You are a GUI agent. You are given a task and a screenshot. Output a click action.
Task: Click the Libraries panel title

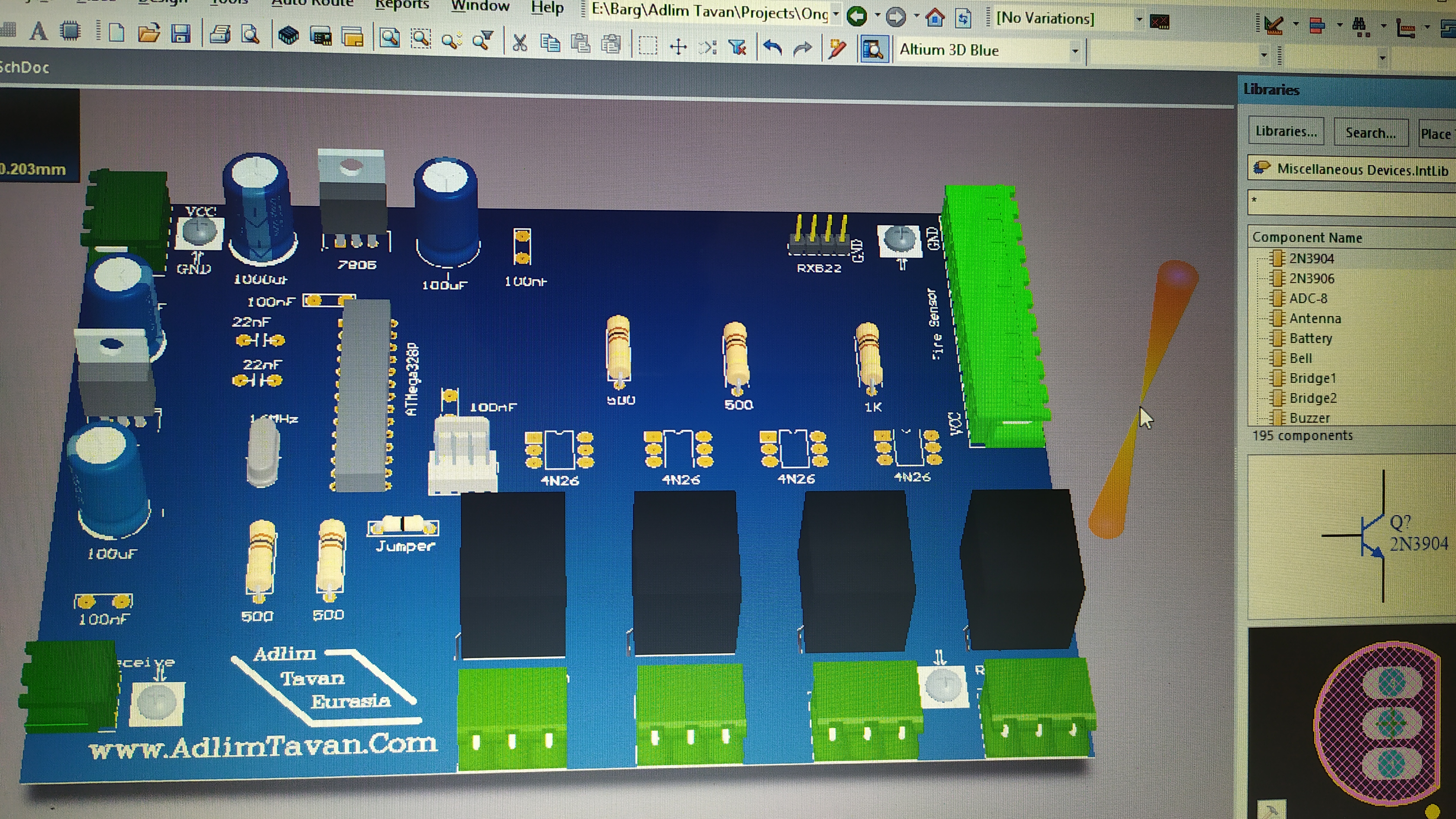tap(1271, 89)
